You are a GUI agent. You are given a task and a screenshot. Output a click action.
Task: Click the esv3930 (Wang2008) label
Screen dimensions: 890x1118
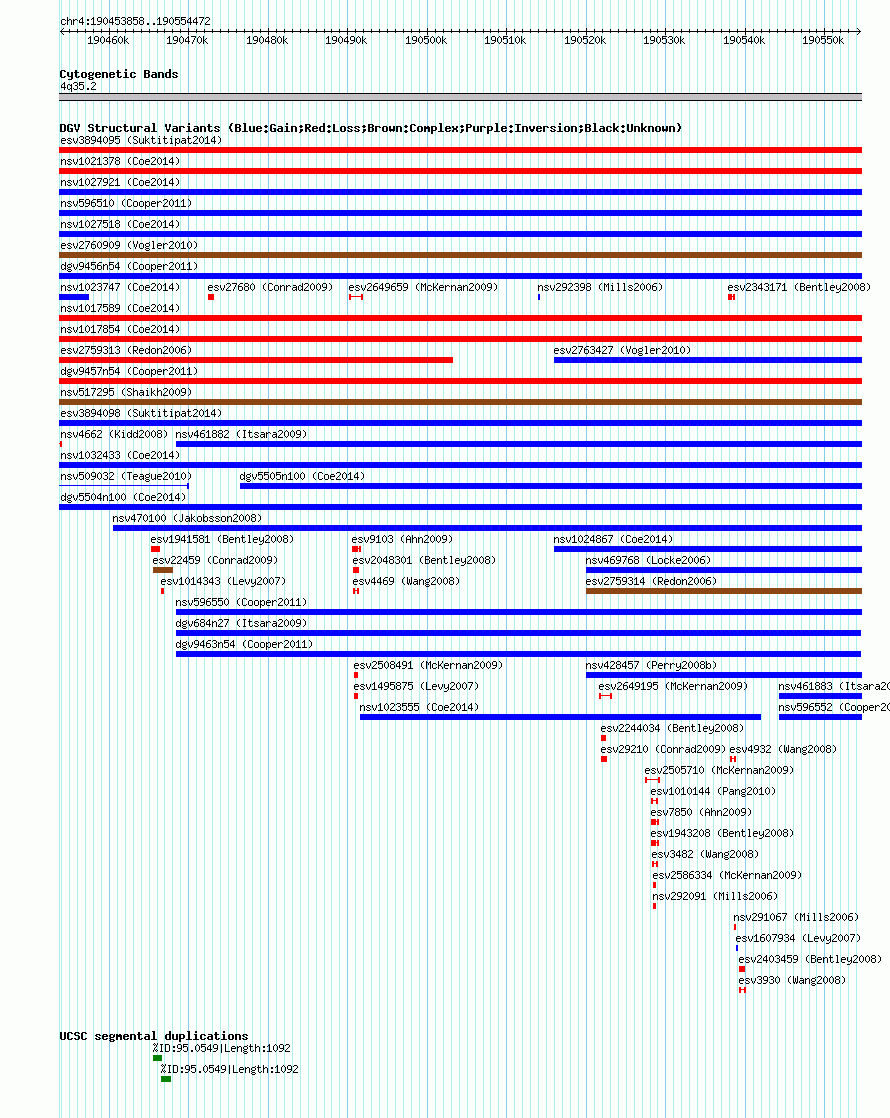[x=792, y=980]
